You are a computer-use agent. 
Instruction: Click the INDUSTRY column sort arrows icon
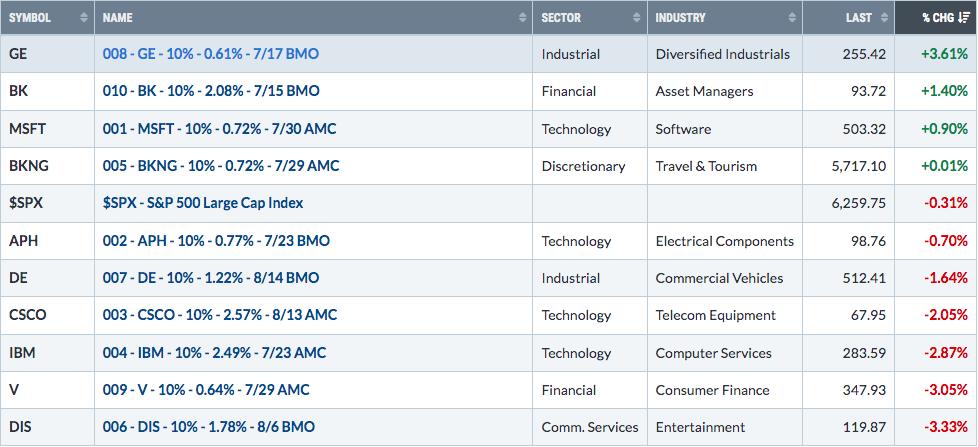(x=792, y=18)
